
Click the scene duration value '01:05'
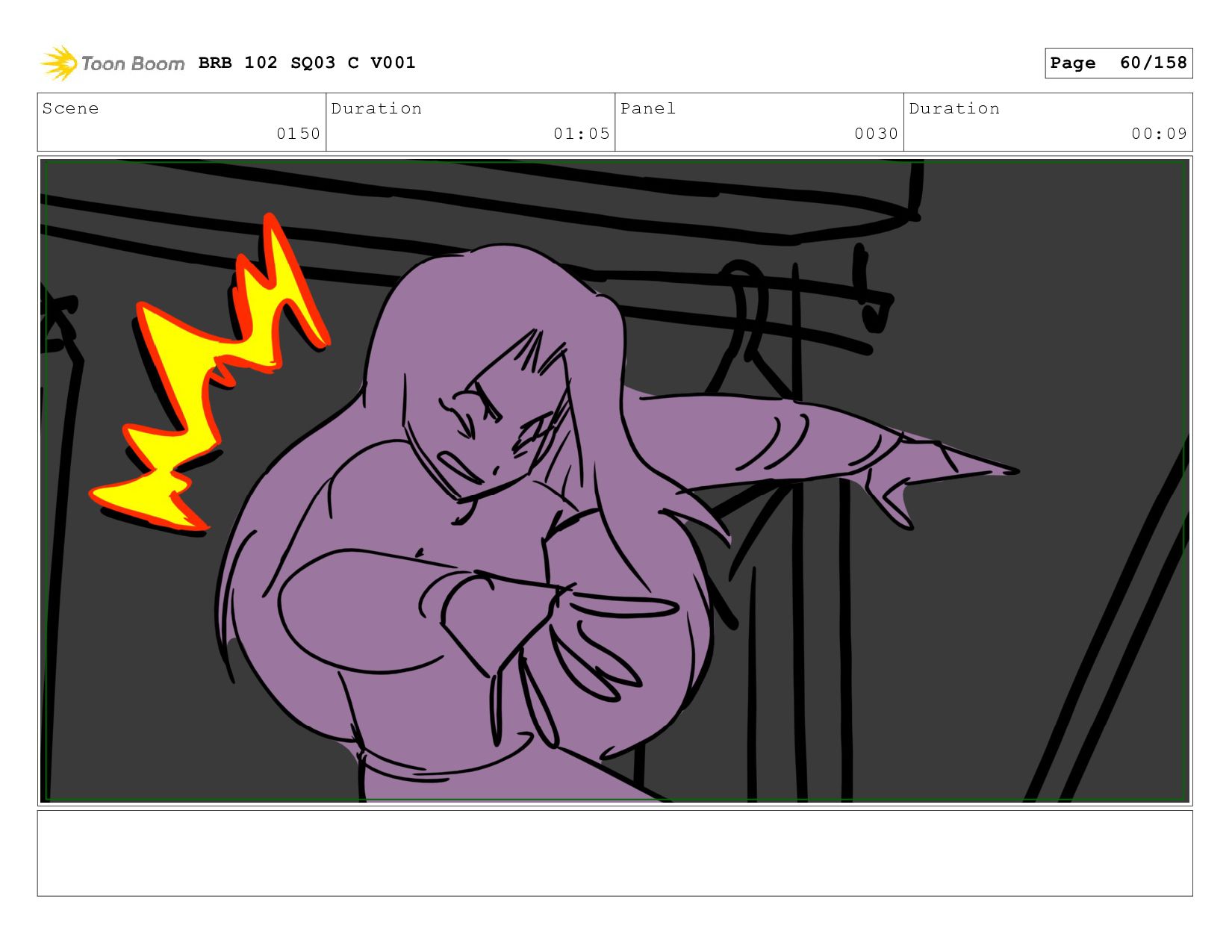(582, 134)
